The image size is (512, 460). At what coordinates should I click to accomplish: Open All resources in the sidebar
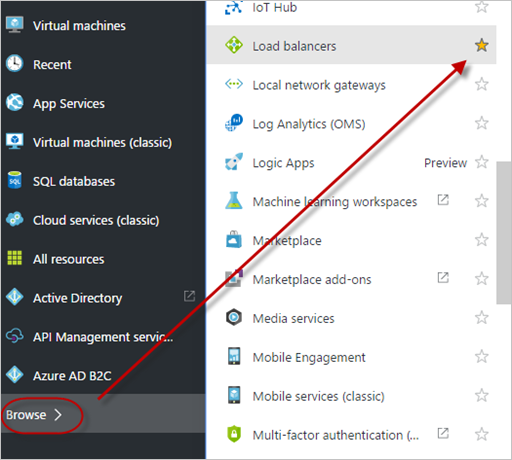coord(103,259)
